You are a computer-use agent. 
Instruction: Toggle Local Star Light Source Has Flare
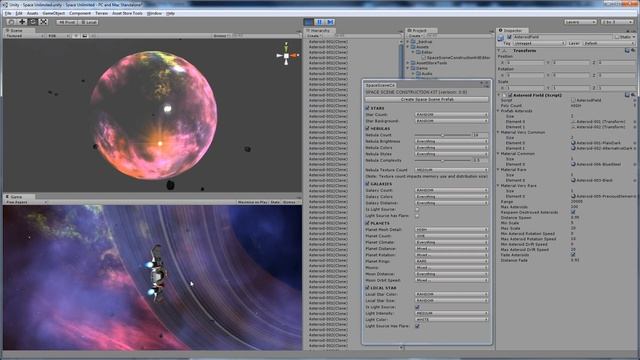pyautogui.click(x=417, y=326)
